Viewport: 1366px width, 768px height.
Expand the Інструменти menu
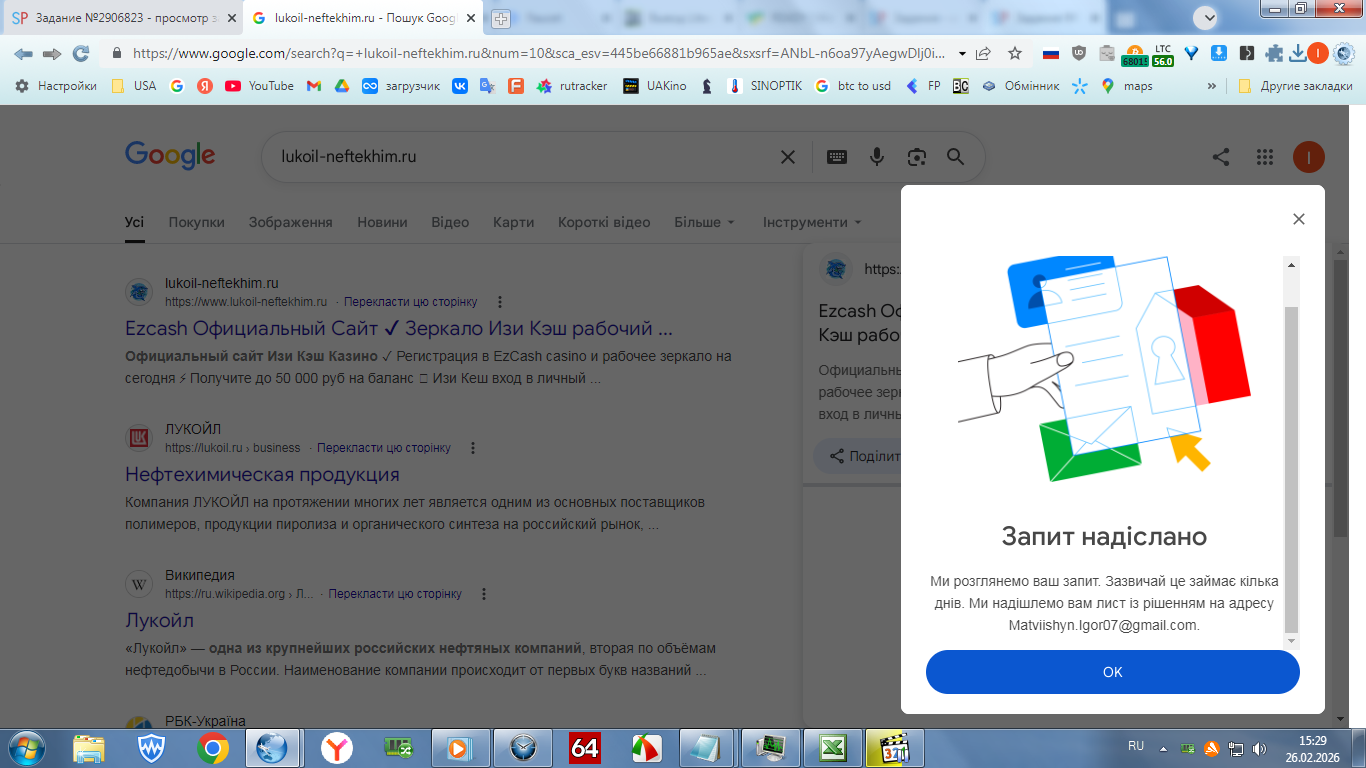coord(812,222)
